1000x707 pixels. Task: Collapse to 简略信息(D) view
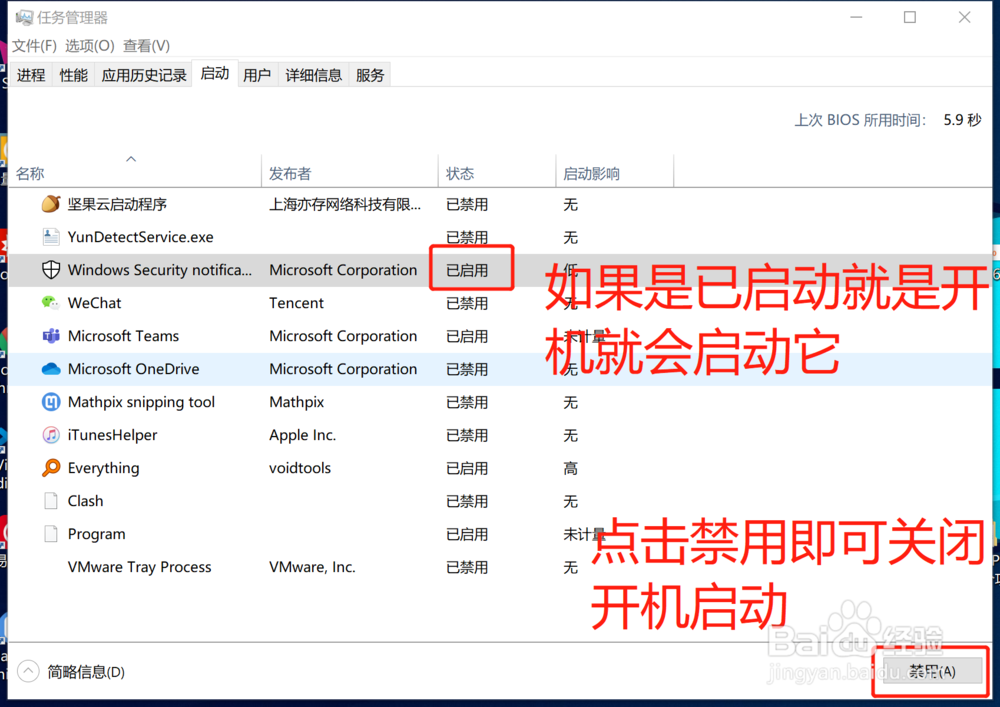point(71,671)
